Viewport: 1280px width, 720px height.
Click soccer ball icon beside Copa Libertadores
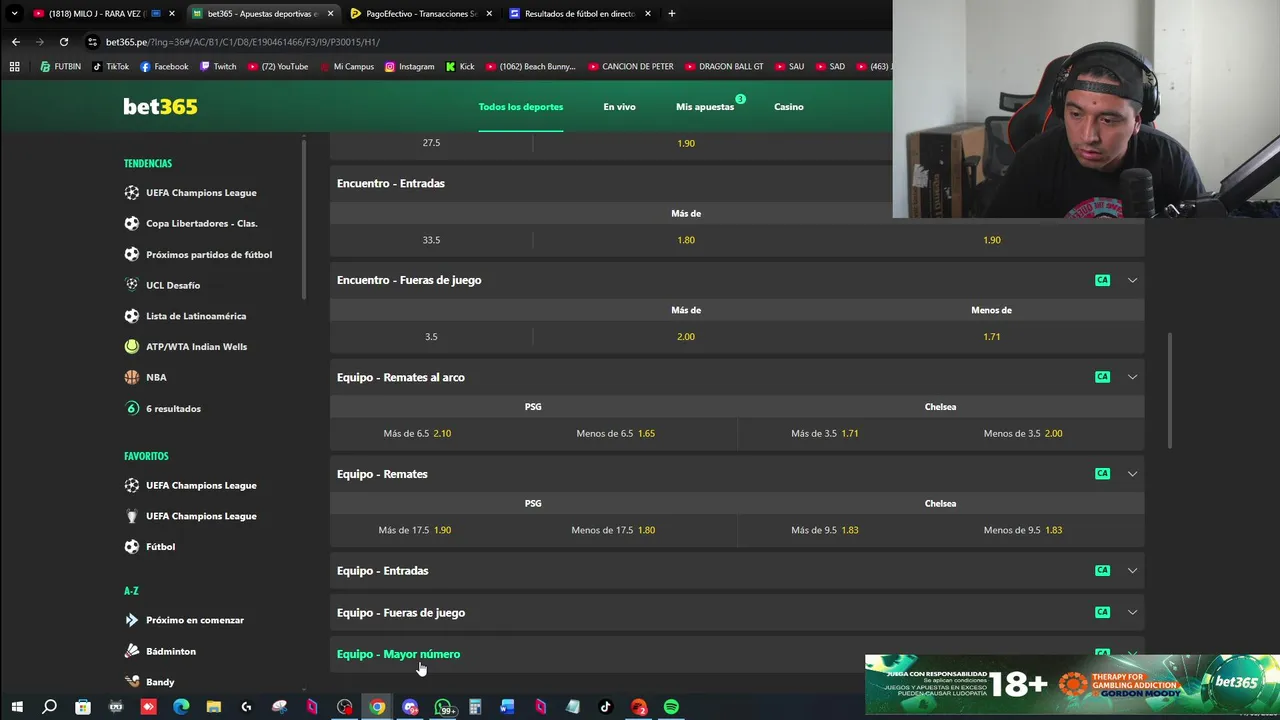pos(132,223)
